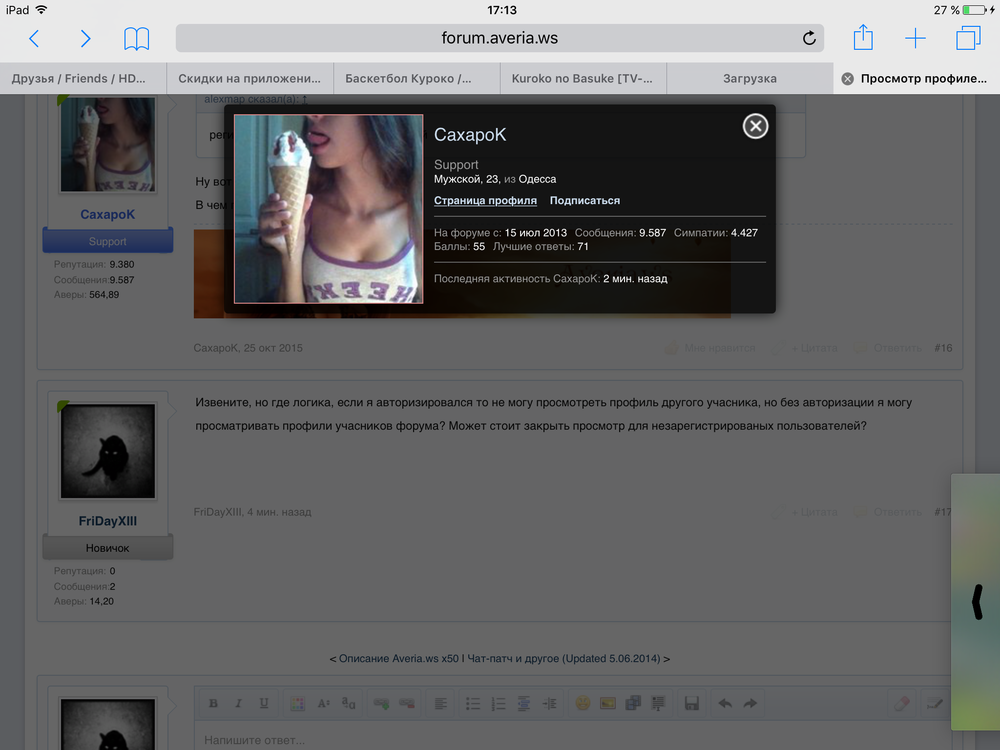Tap the Safari back arrow
1000x750 pixels.
pos(34,39)
